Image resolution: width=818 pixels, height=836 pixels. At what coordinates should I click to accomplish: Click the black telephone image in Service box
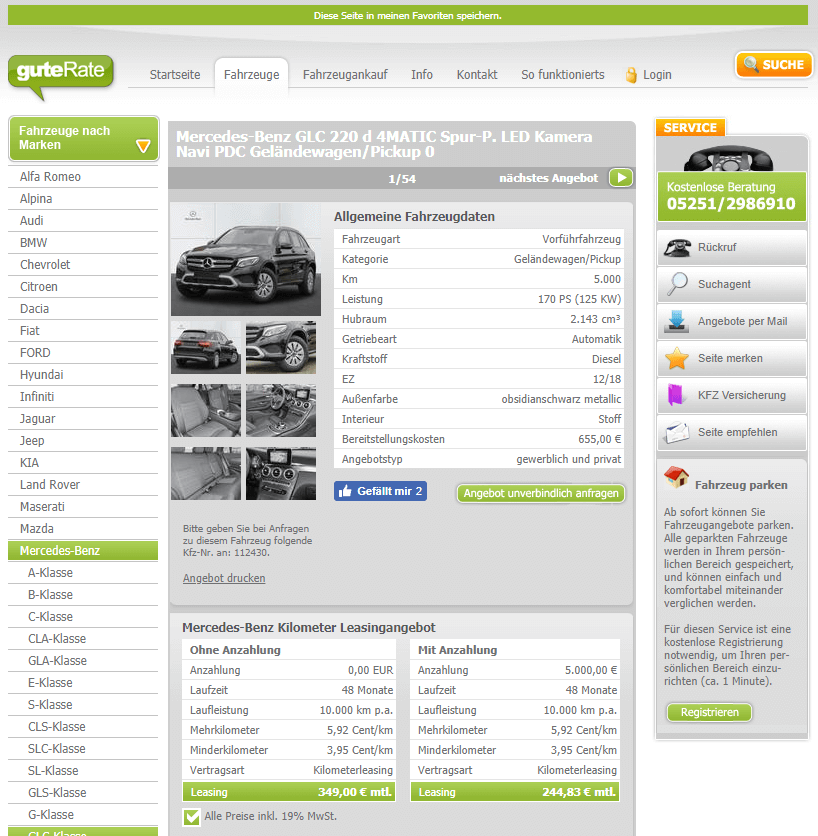(728, 158)
